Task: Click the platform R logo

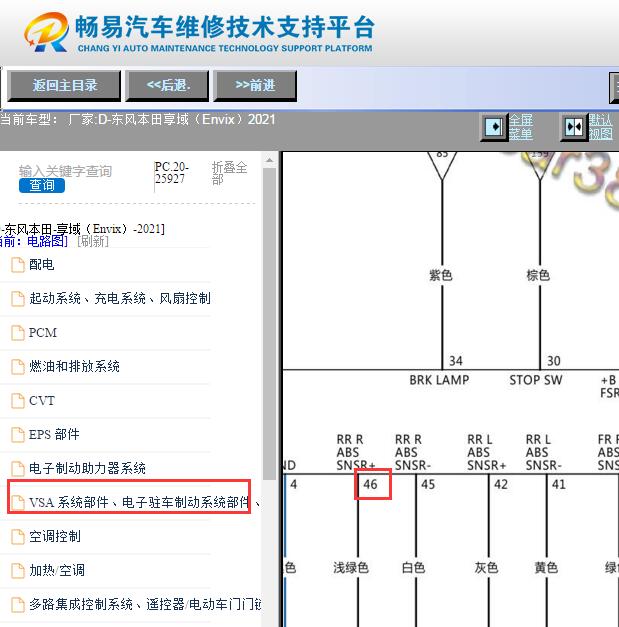Action: coord(46,32)
